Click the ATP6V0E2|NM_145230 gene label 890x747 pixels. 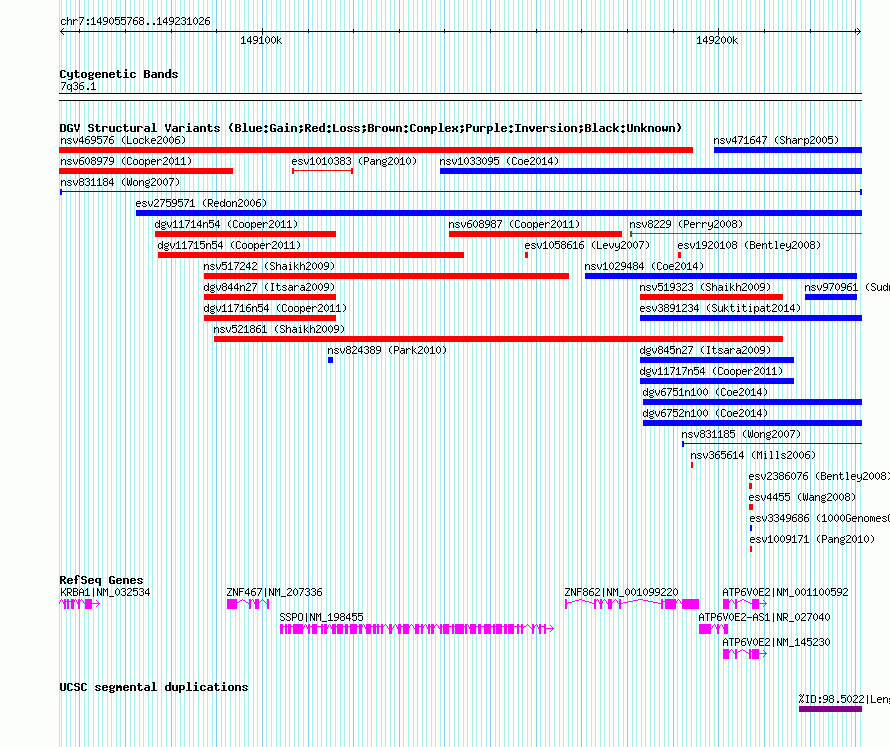point(776,643)
